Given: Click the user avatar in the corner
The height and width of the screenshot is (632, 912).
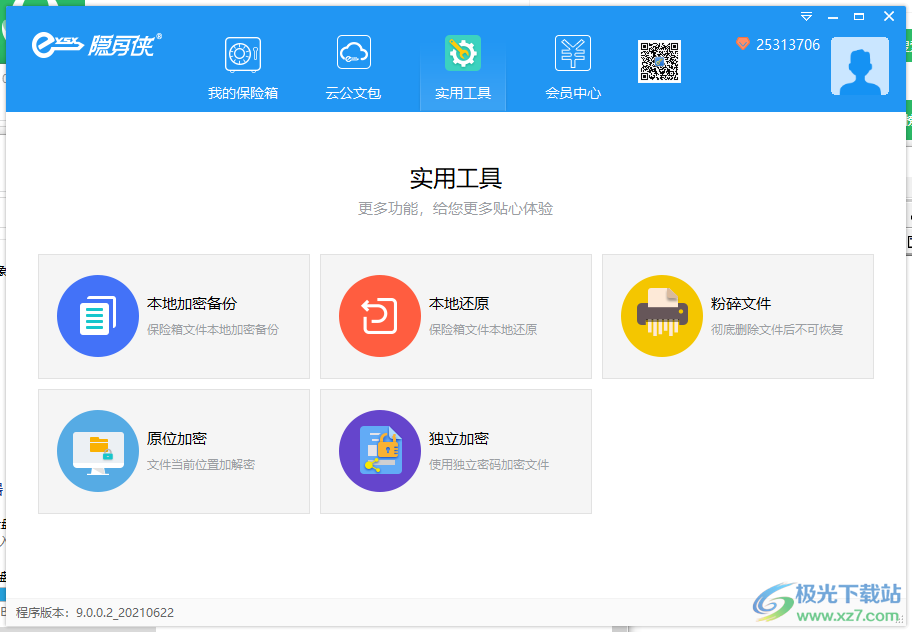Looking at the screenshot, I should [x=859, y=66].
